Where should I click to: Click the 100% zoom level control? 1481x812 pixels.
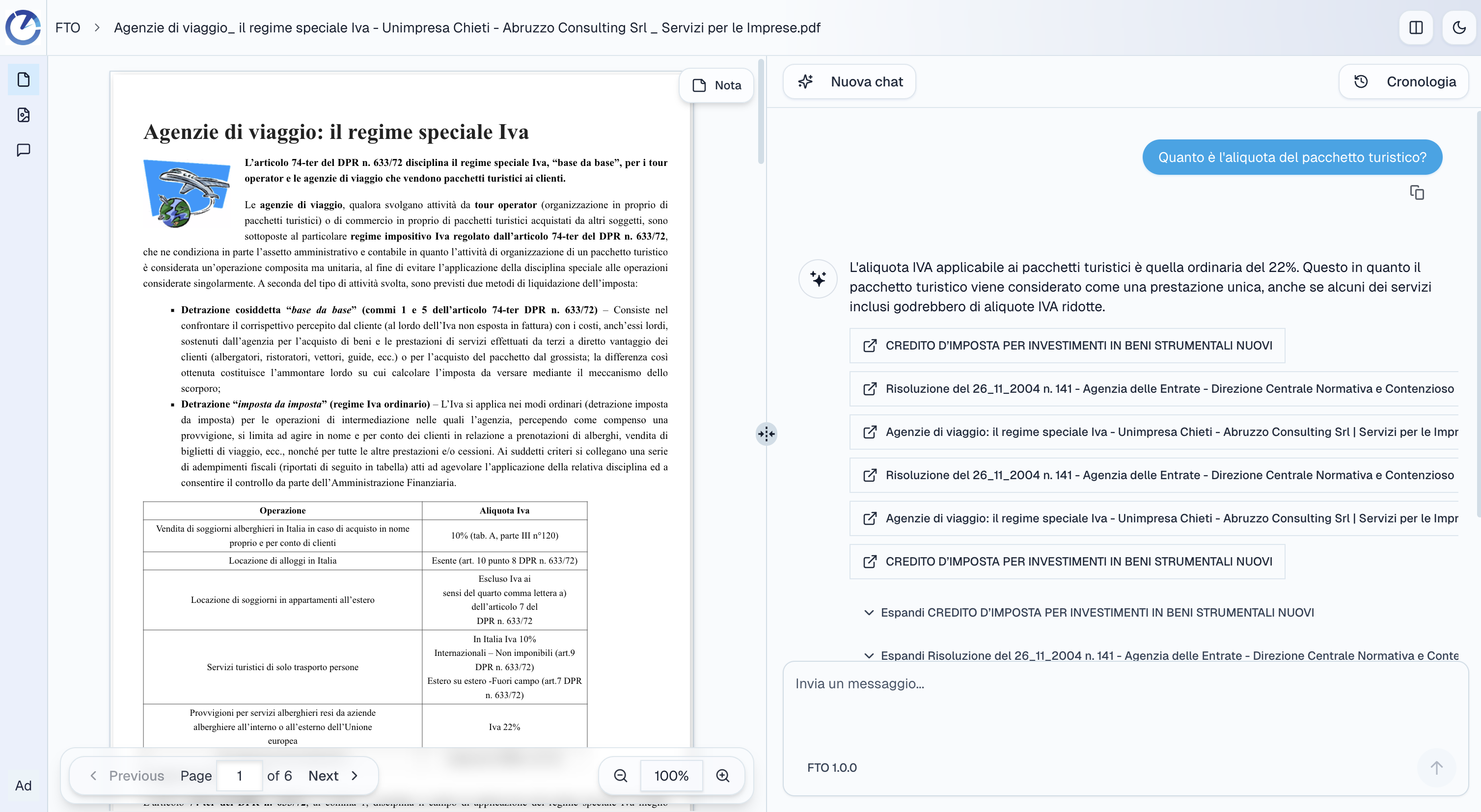click(x=672, y=775)
